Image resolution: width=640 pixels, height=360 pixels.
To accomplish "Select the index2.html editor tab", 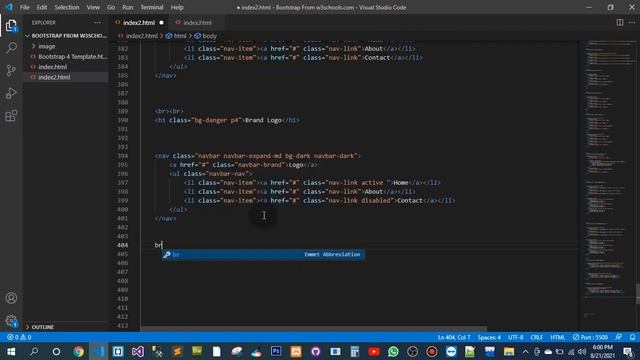I will [139, 22].
